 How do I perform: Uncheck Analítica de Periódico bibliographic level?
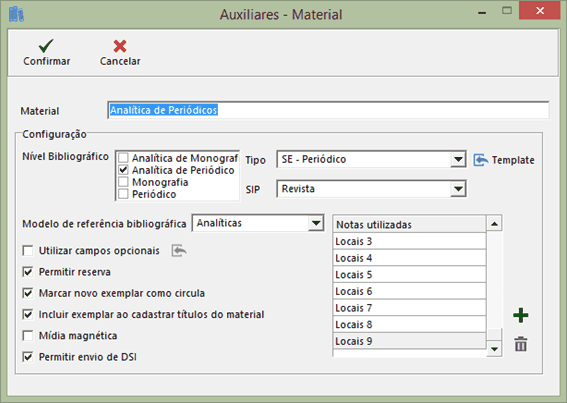click(x=123, y=170)
